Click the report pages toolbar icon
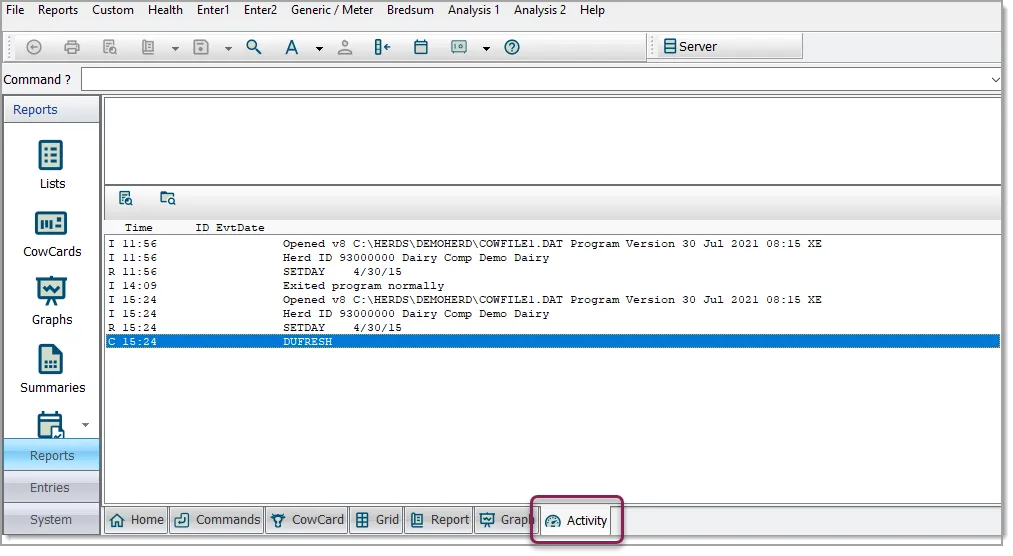 148,47
